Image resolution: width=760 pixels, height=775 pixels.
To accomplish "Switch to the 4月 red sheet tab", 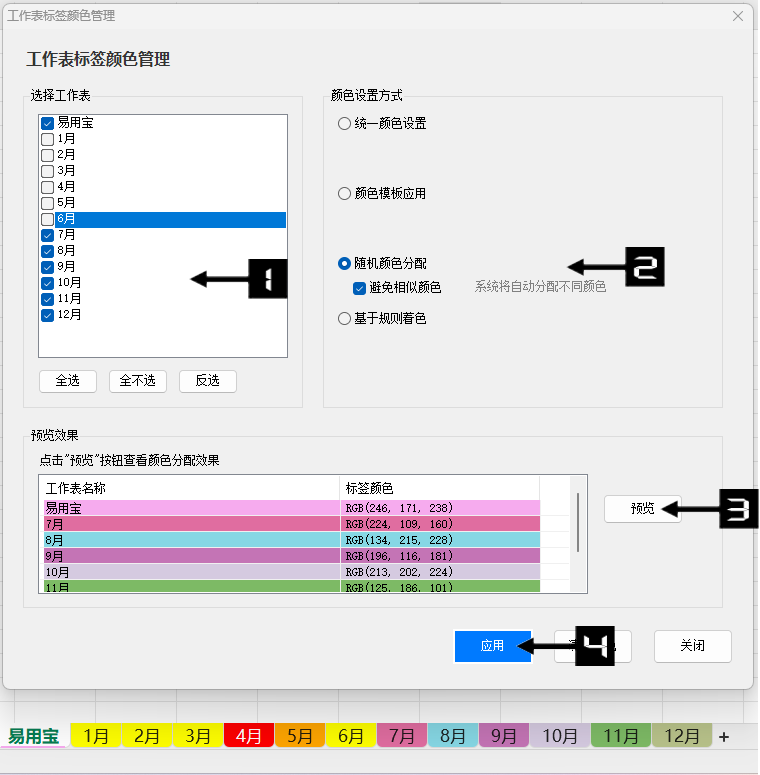I will (x=248, y=736).
